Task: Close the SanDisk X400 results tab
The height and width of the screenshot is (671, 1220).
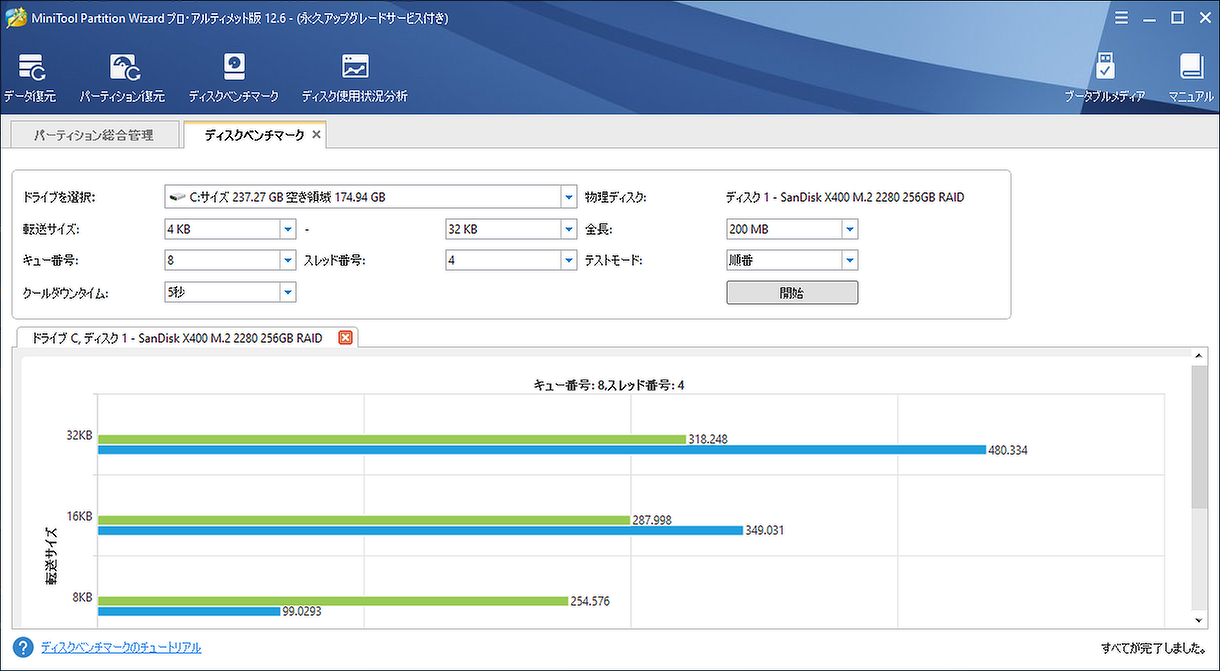Action: click(x=345, y=337)
